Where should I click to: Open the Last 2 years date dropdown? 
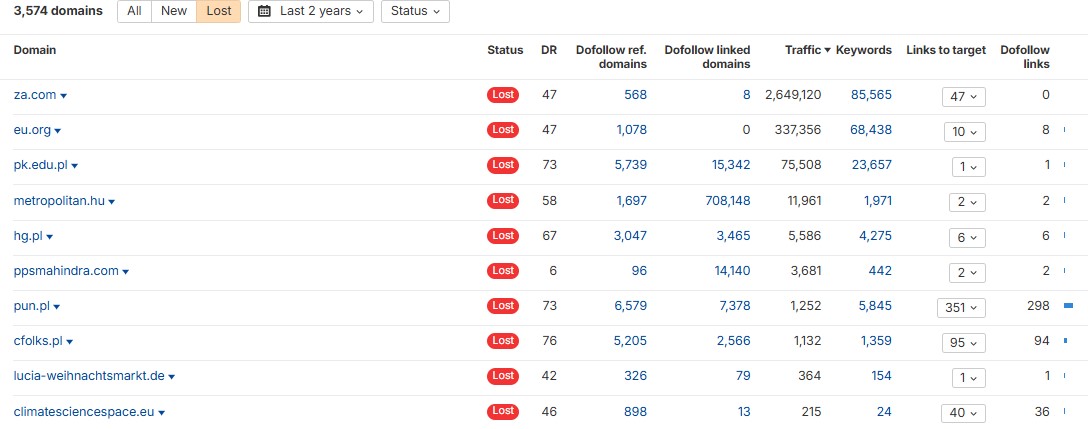(311, 11)
